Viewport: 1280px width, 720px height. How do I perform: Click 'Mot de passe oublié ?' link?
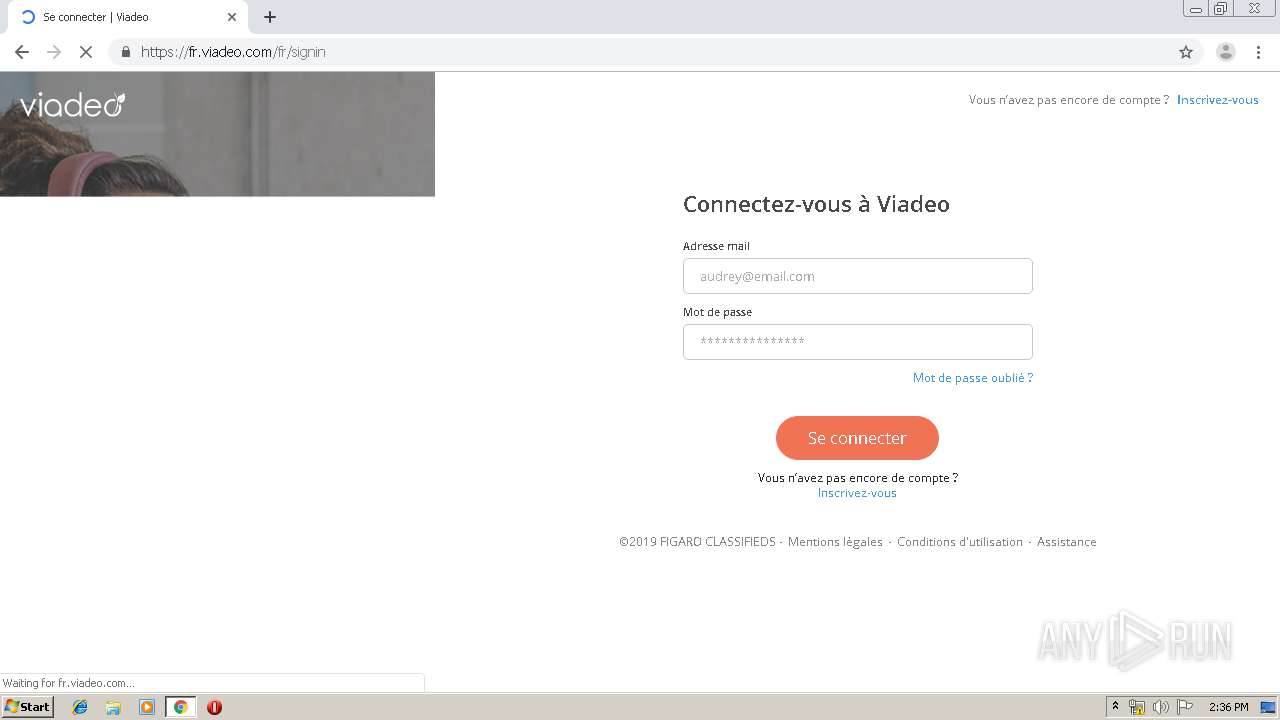point(972,378)
